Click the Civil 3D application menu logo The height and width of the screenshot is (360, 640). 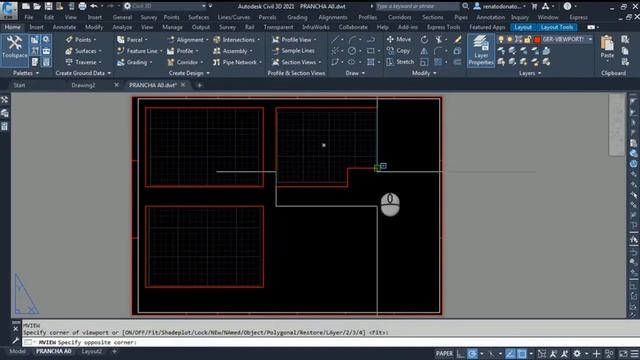9,10
